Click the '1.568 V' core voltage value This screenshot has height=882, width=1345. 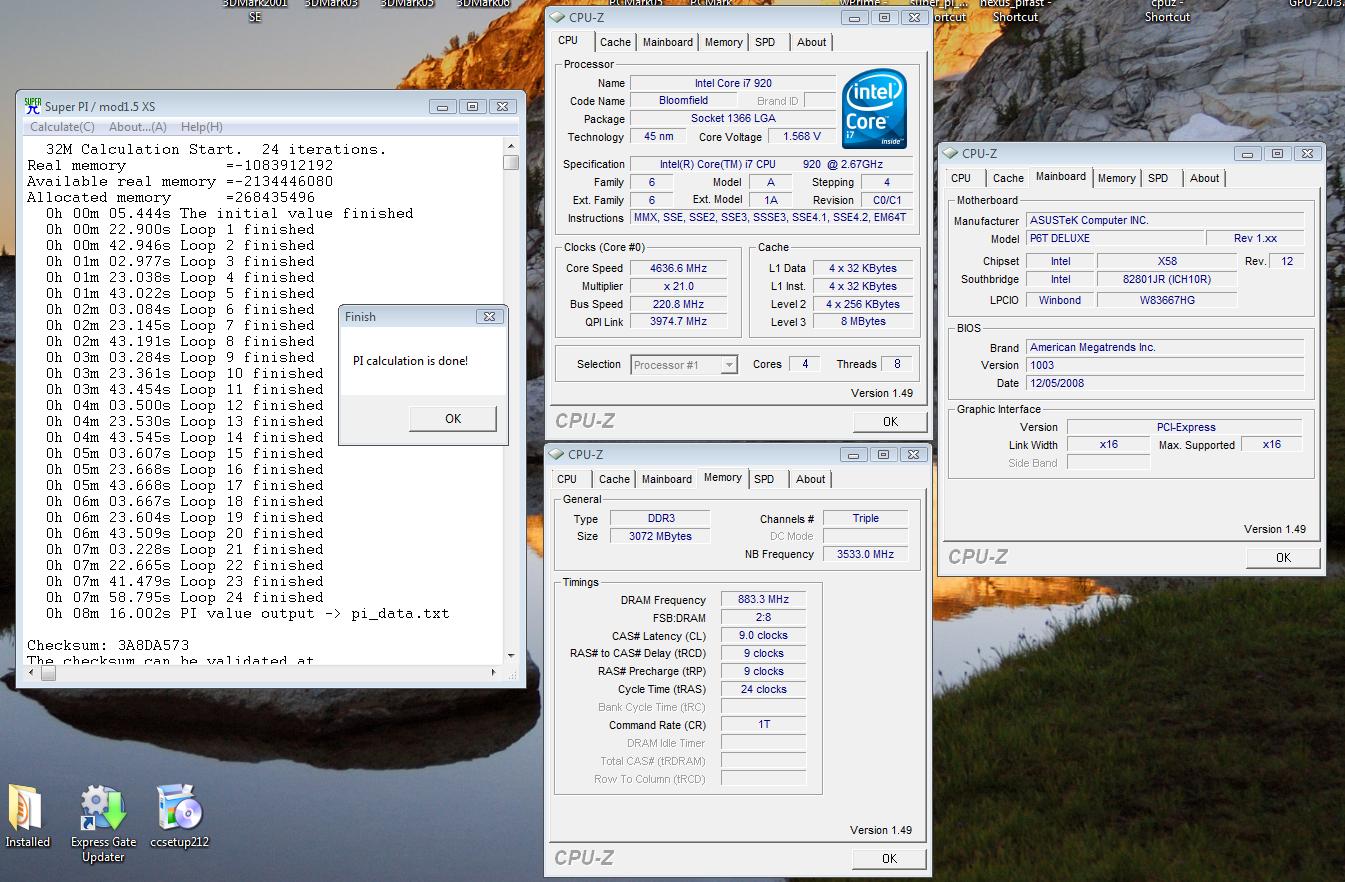[802, 137]
